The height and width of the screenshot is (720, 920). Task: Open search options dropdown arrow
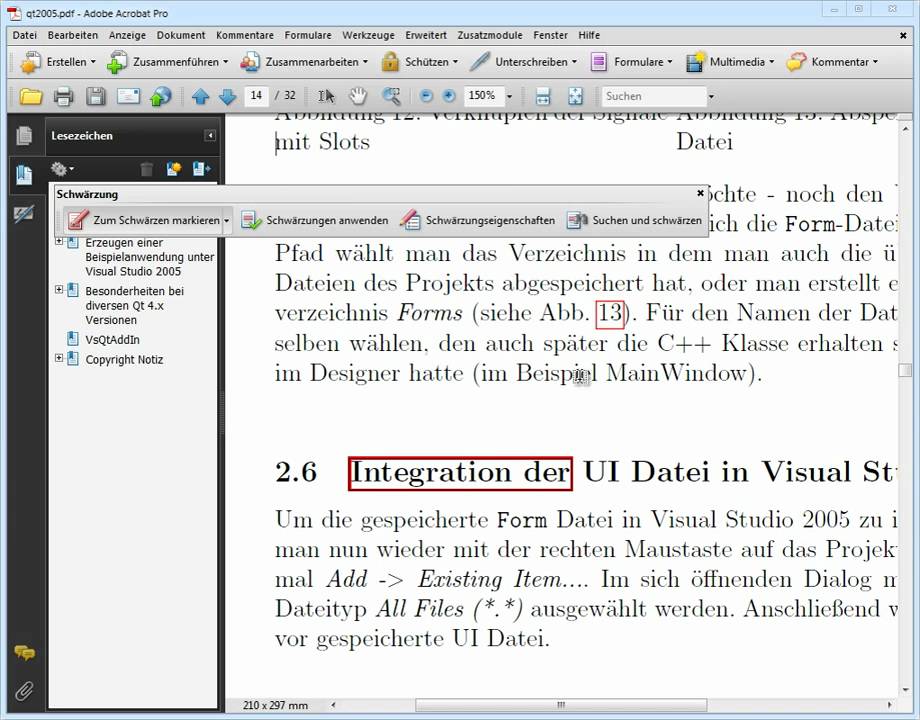[711, 96]
